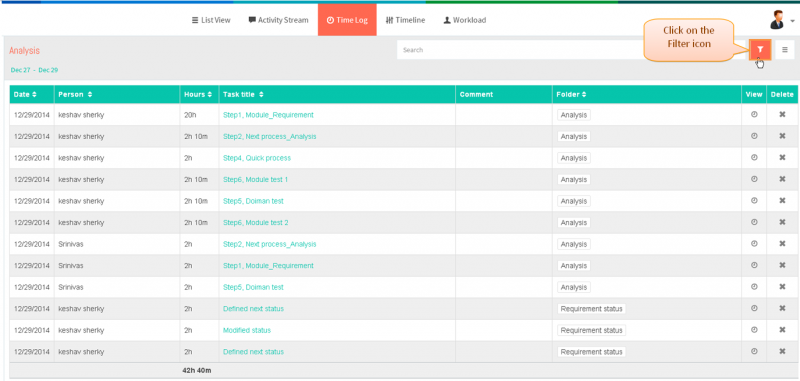Sort table by Date column
800x381 pixels.
[x=26, y=94]
